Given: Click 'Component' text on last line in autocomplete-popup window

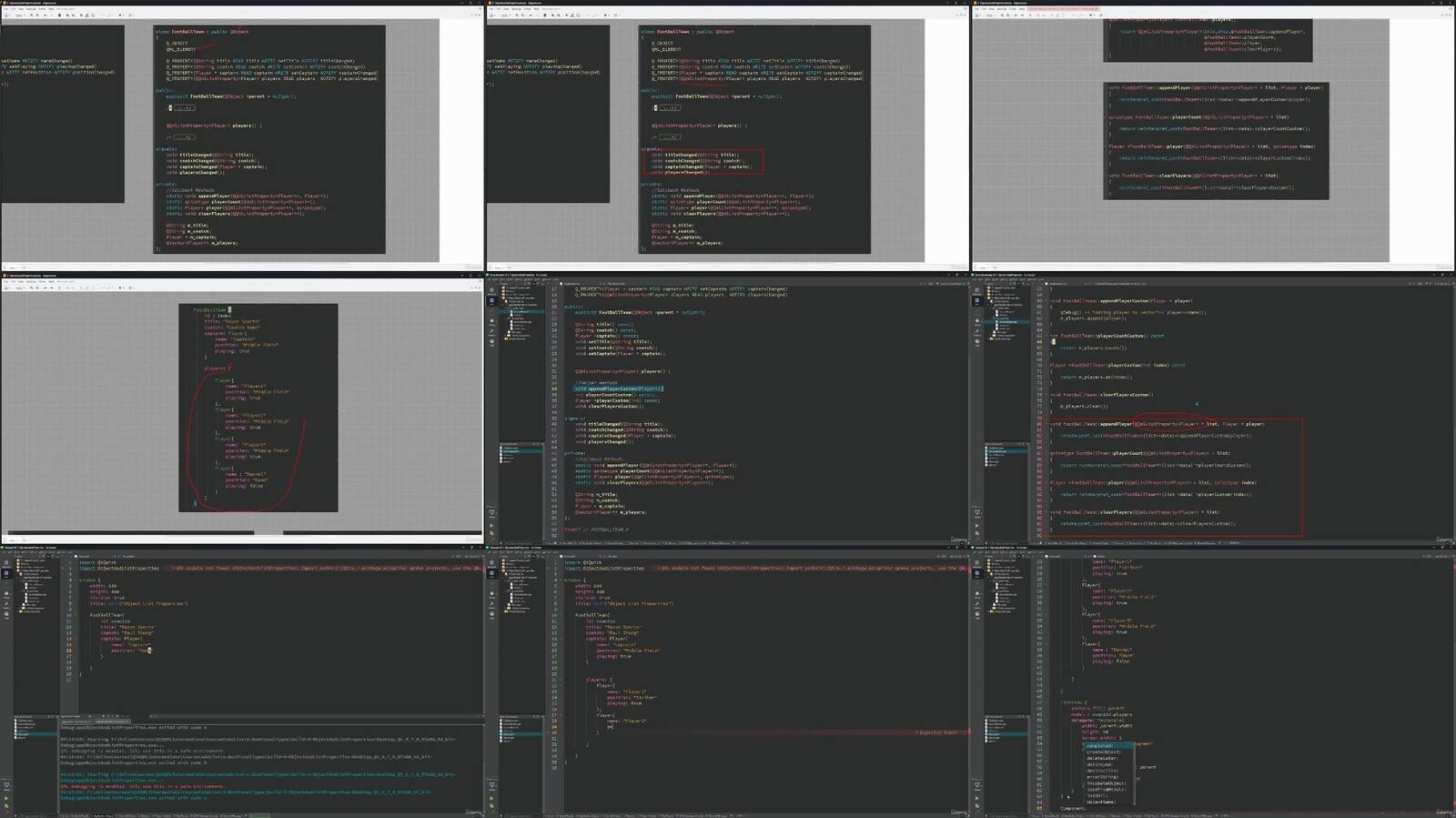Looking at the screenshot, I should click(x=1074, y=808).
